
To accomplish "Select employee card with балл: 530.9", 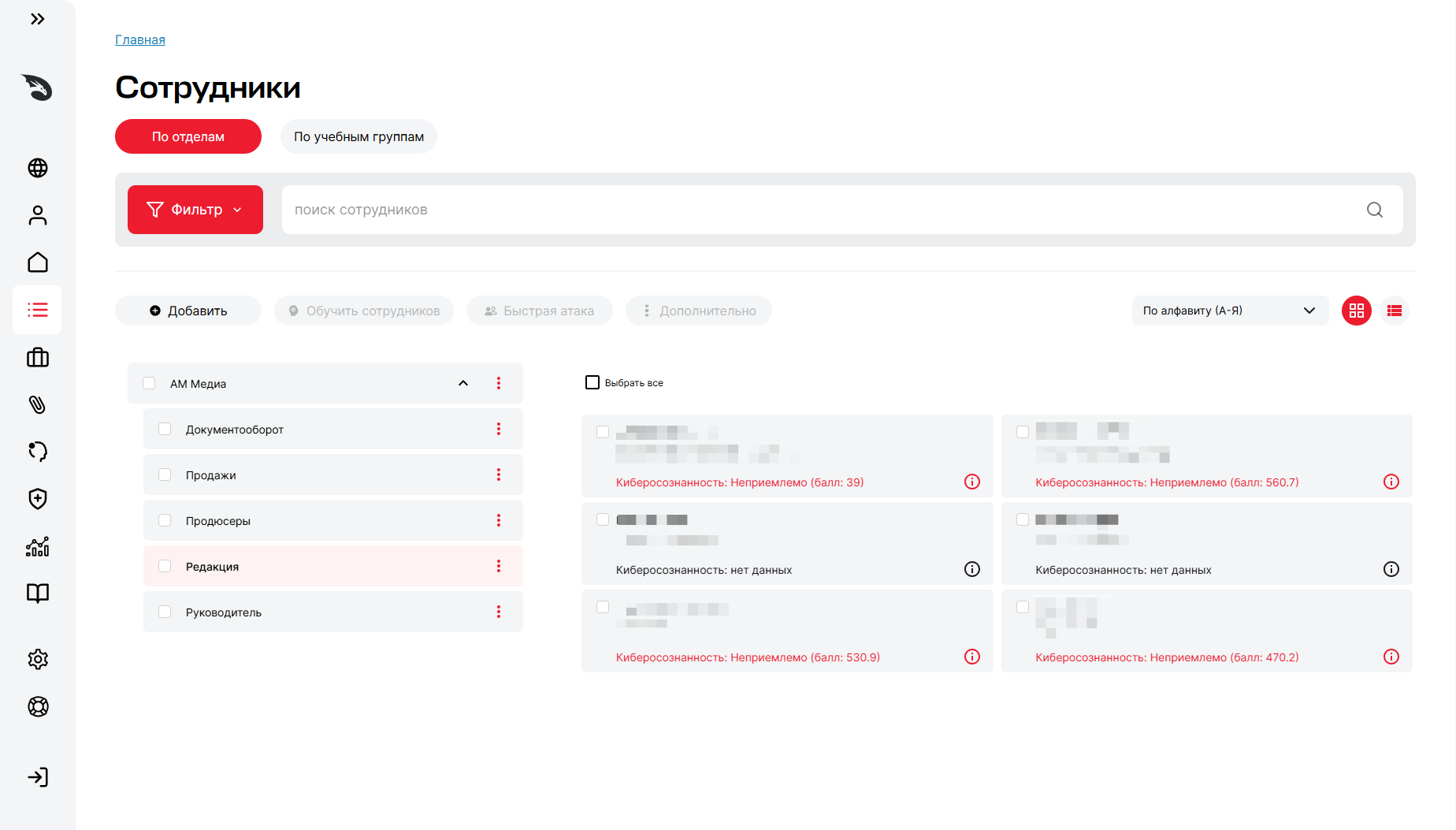I will click(603, 607).
